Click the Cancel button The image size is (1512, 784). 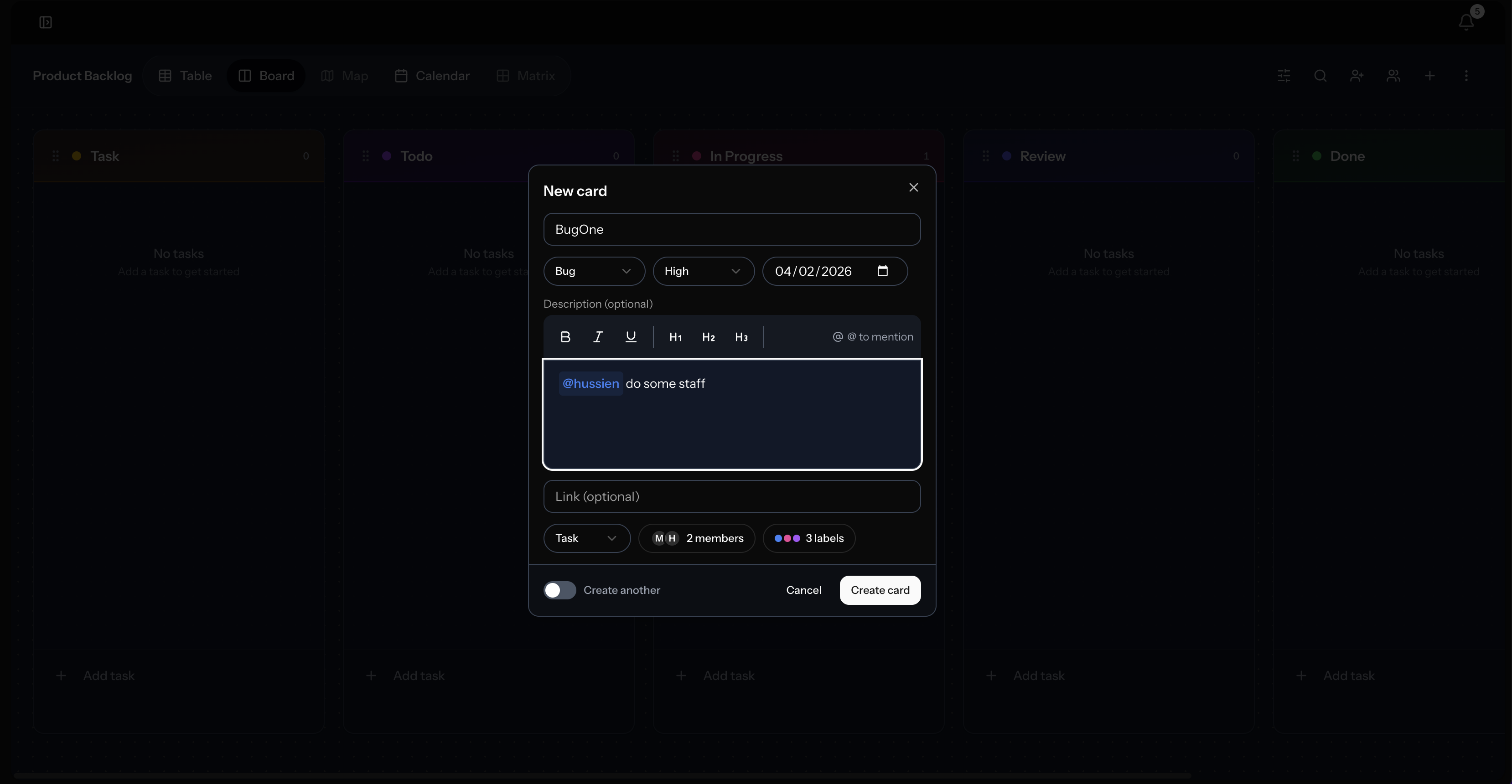(803, 590)
